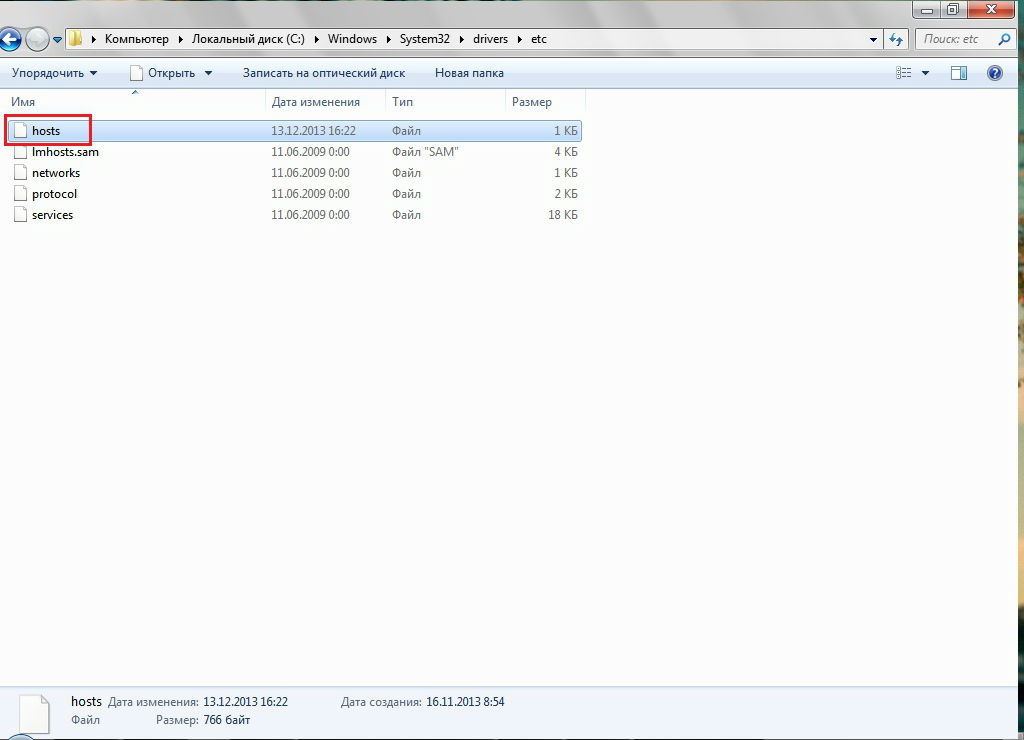1024x740 pixels.
Task: Sort by the Дата изменения column header
Action: pos(325,102)
